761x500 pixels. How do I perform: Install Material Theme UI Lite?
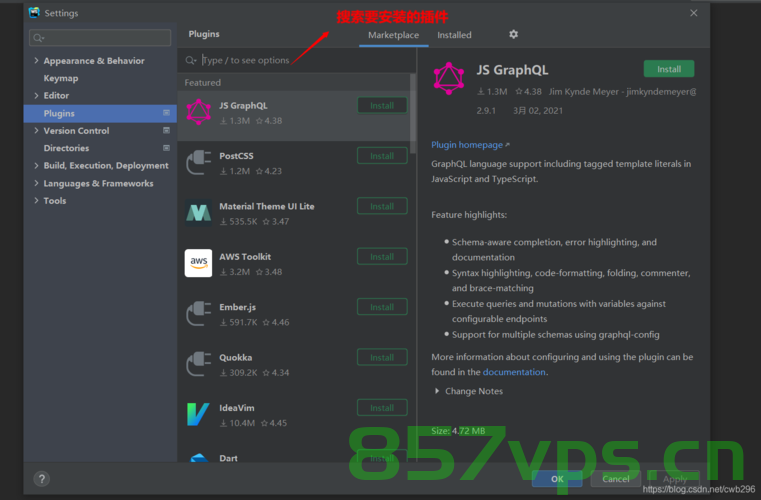pyautogui.click(x=382, y=206)
